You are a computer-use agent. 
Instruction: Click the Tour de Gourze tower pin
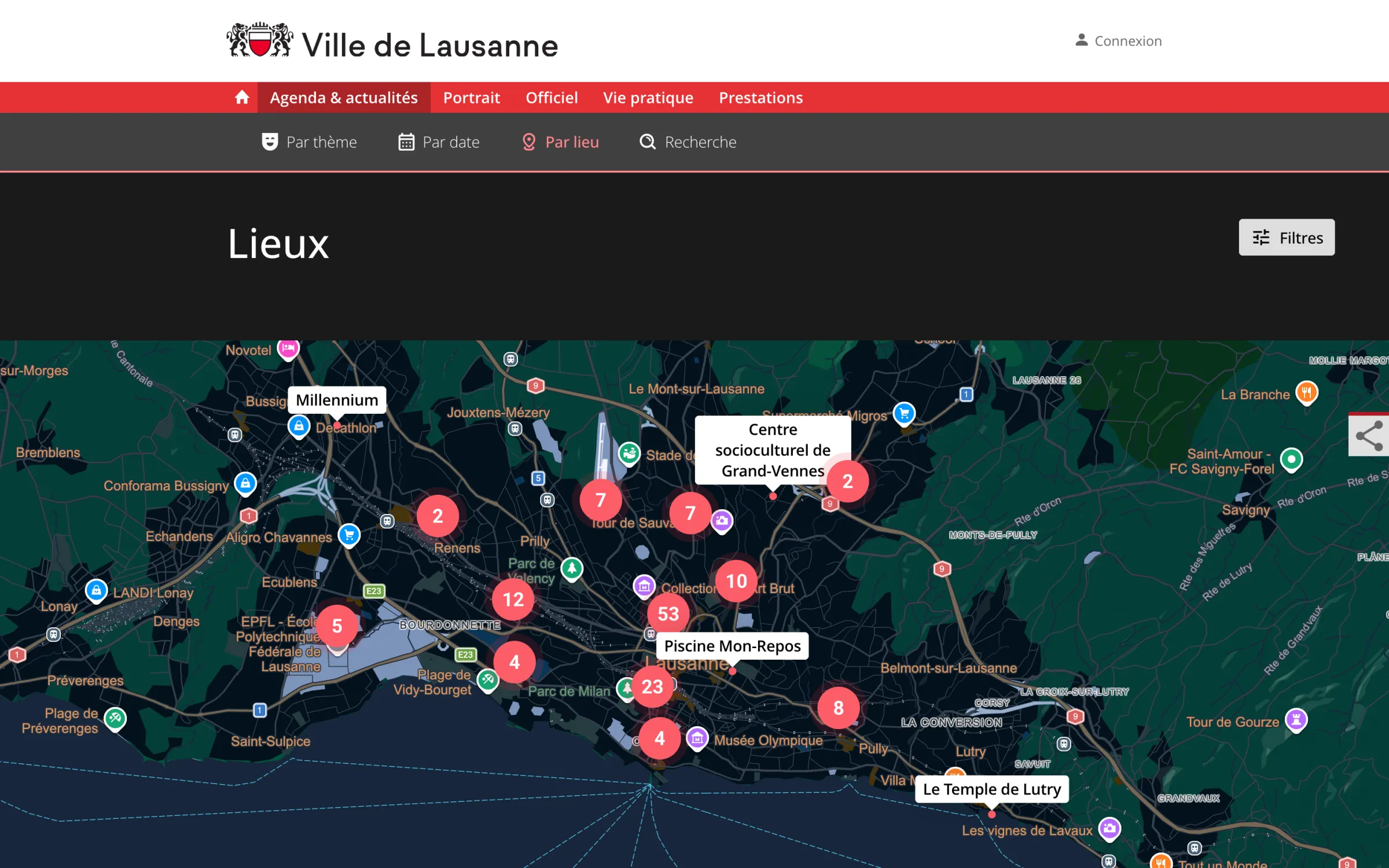[1296, 721]
